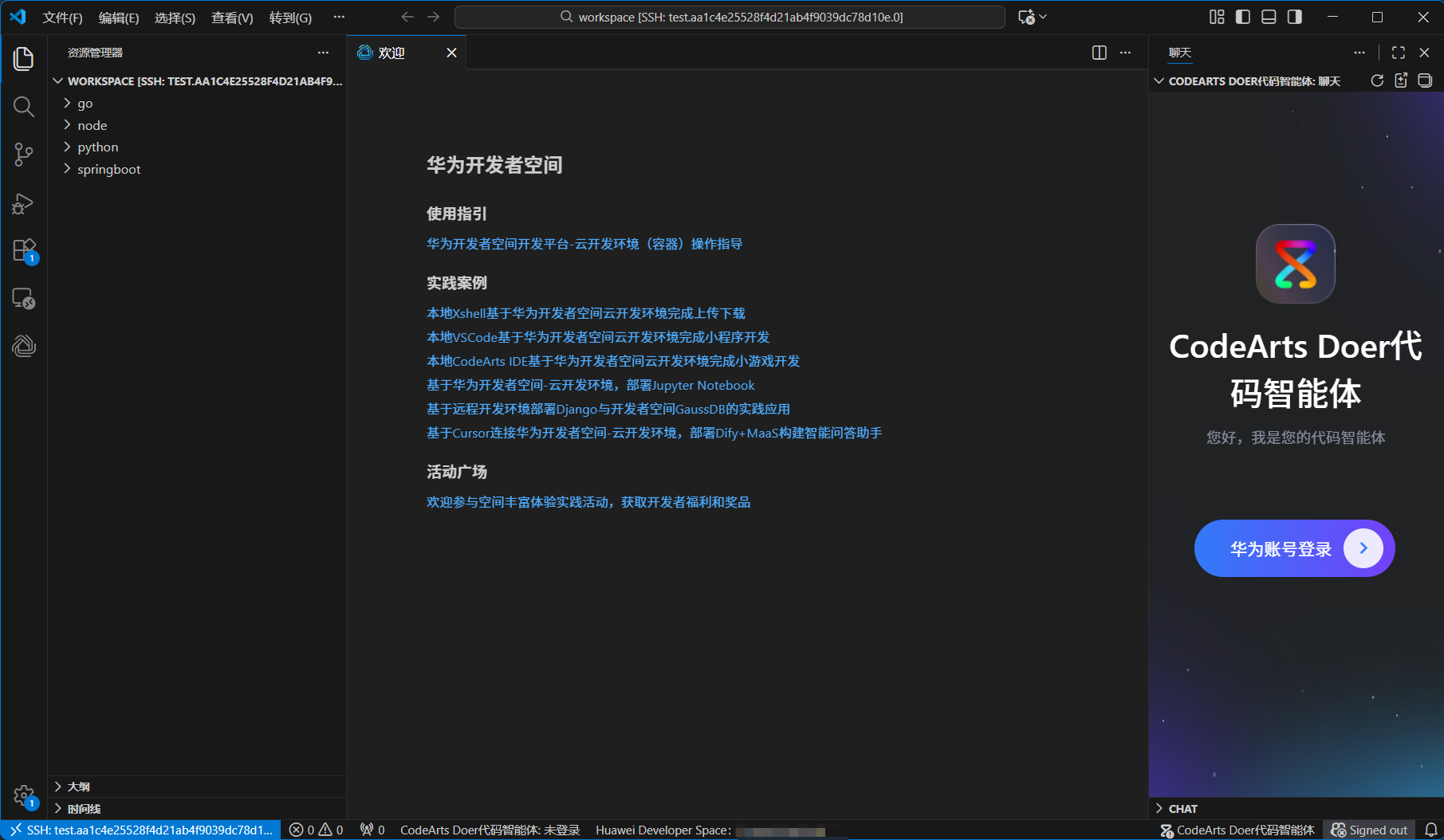Image resolution: width=1444 pixels, height=840 pixels.
Task: Click the navigate back arrow
Action: click(x=407, y=17)
